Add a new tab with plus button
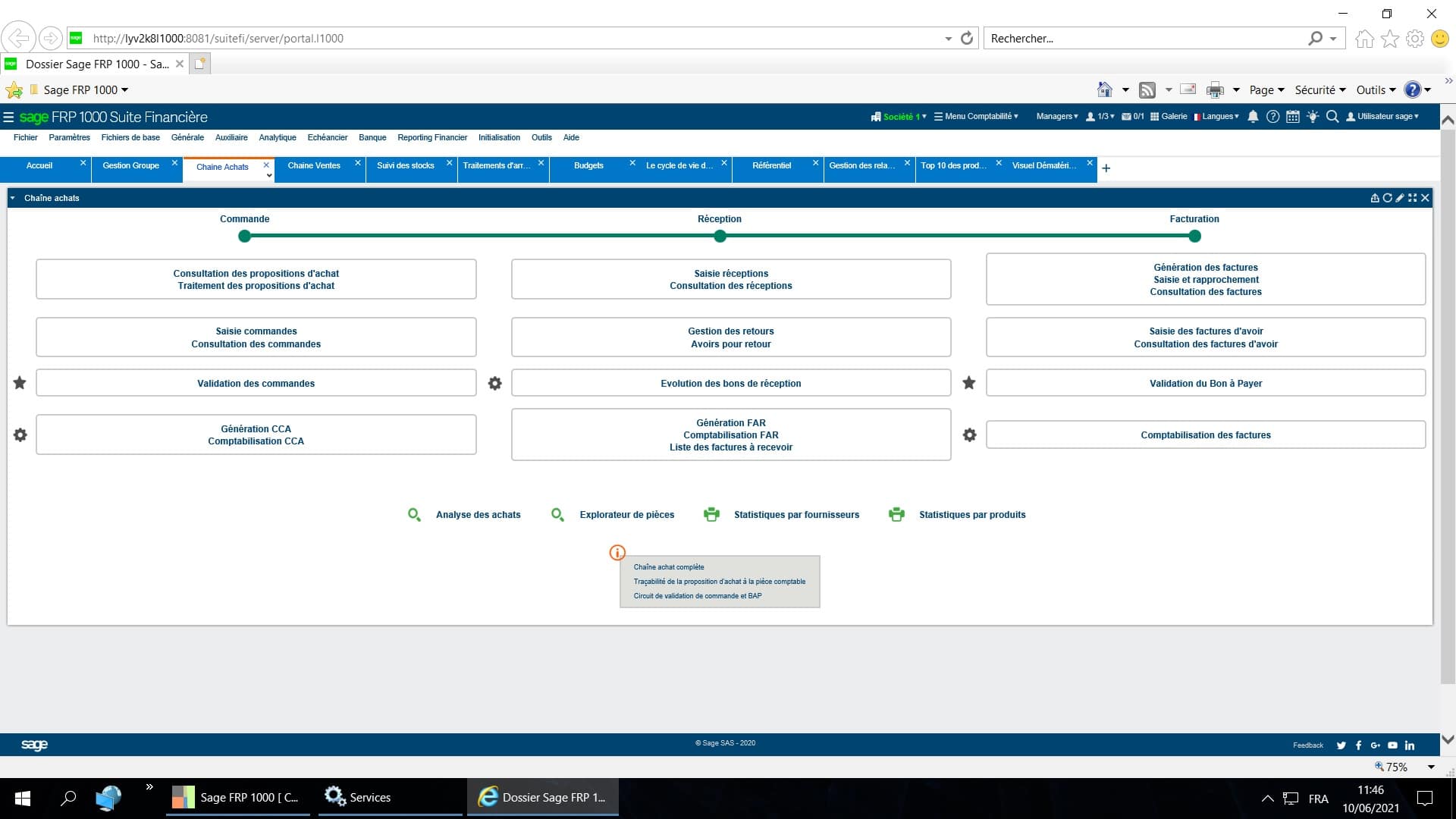 [1106, 168]
